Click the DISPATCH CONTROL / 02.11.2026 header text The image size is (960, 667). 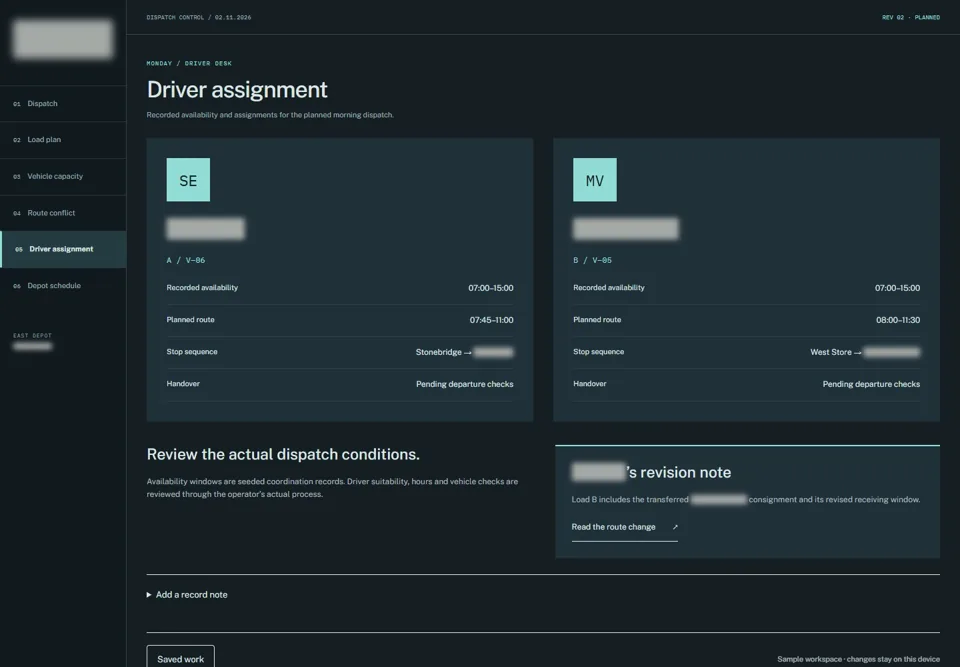point(198,18)
